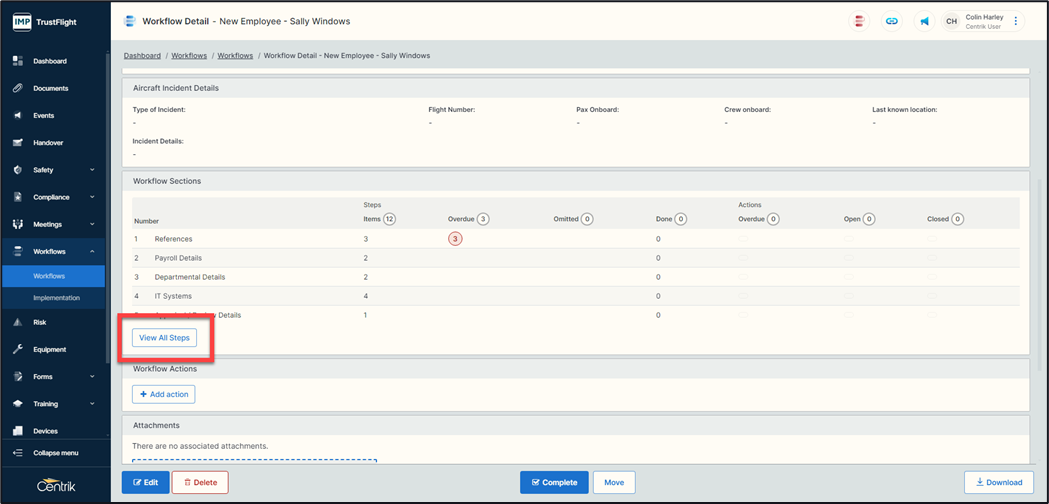Select the Implementation submenu item
1049x504 pixels.
pyautogui.click(x=56, y=298)
